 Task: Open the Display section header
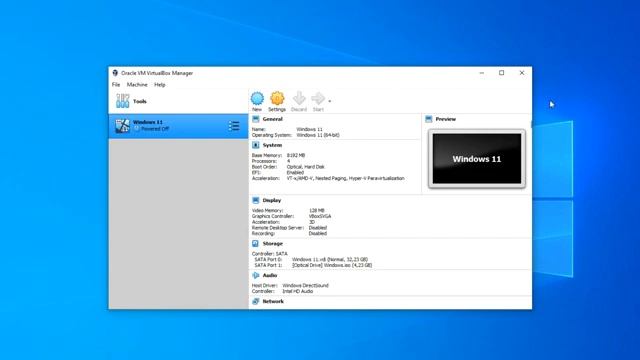(272, 200)
